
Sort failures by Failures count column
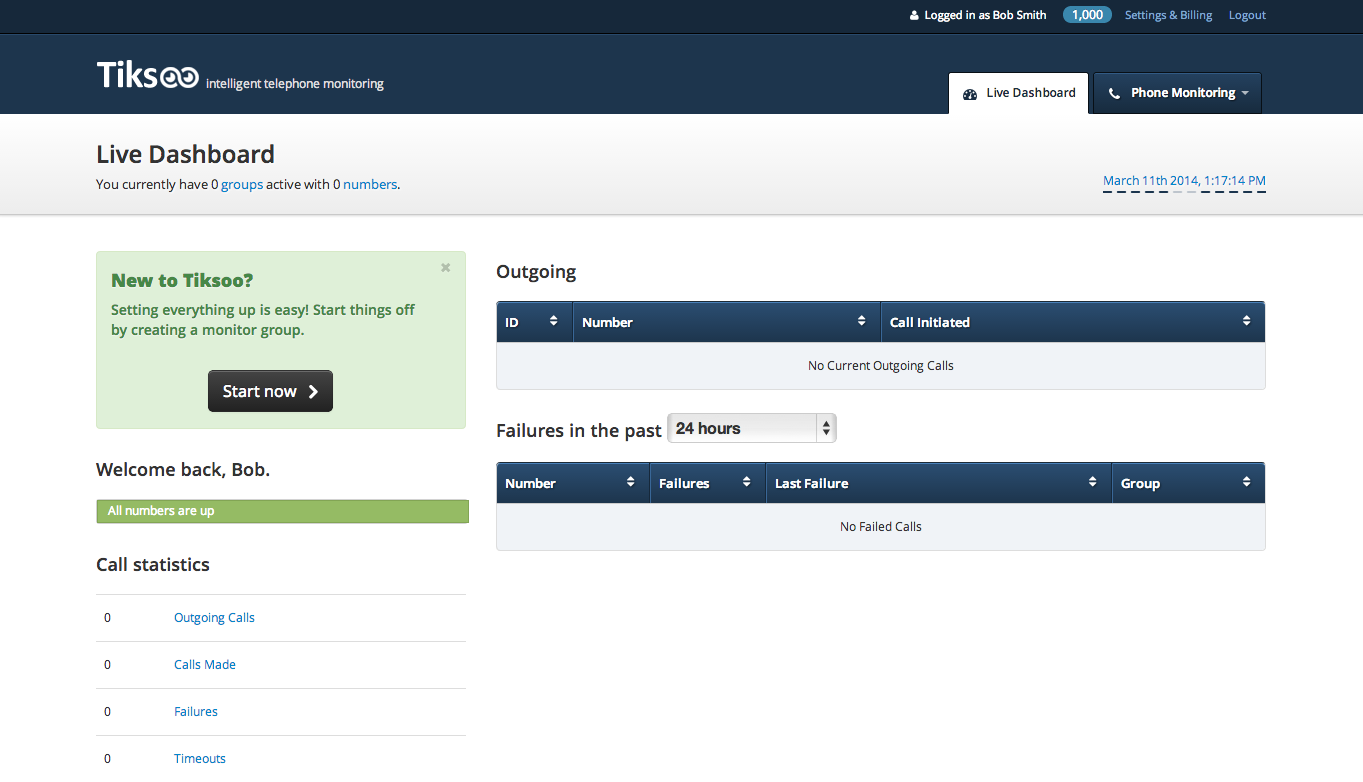coord(707,483)
